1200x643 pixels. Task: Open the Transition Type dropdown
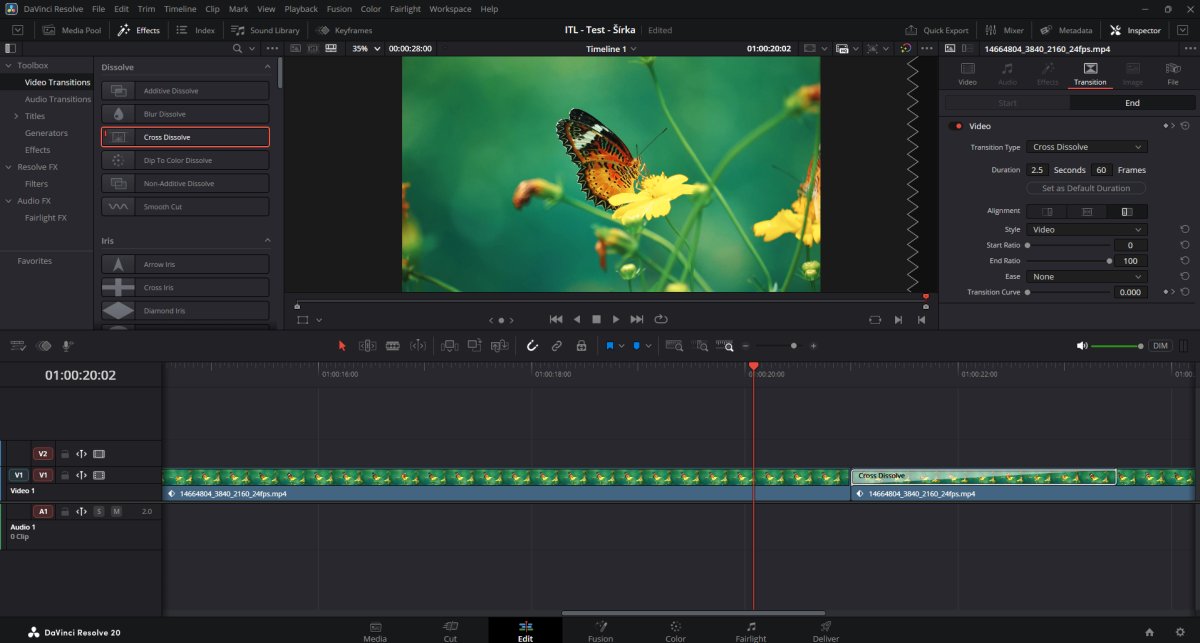pyautogui.click(x=1087, y=147)
